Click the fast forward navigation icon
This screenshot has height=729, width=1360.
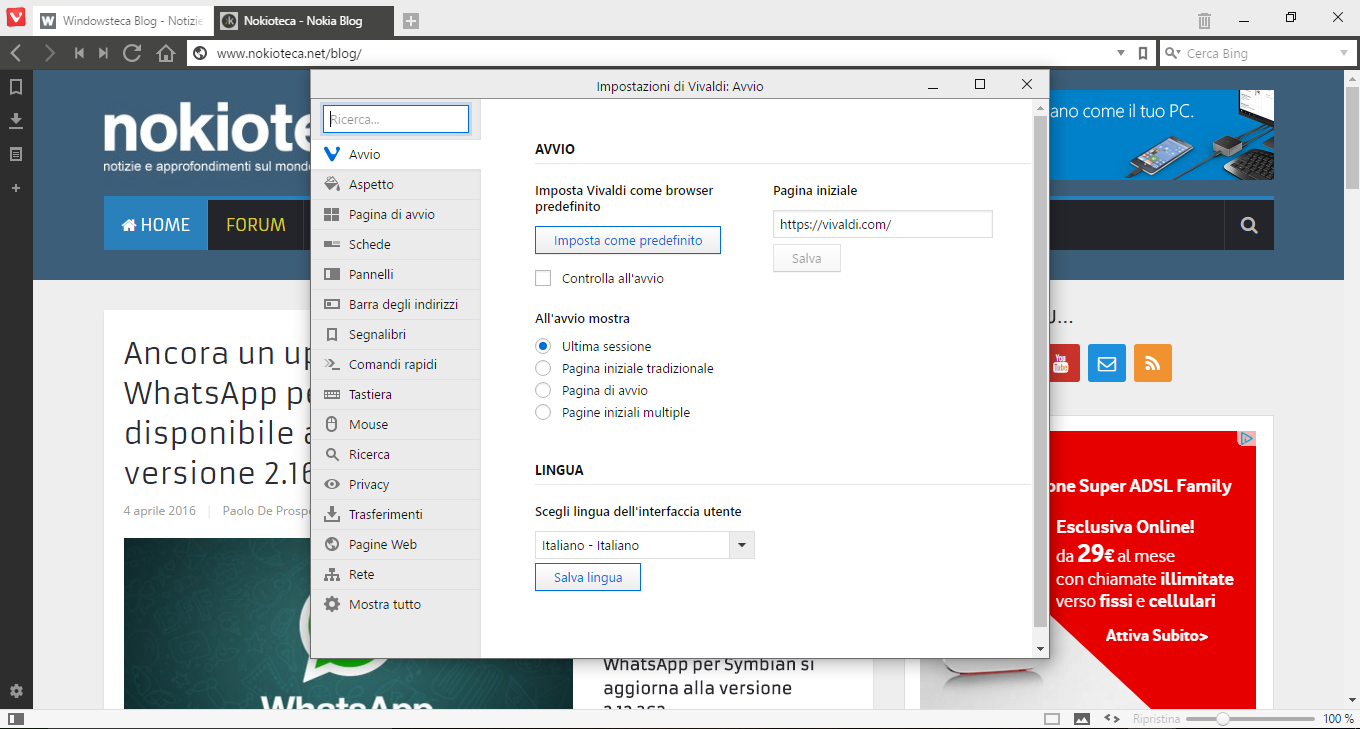pos(103,53)
